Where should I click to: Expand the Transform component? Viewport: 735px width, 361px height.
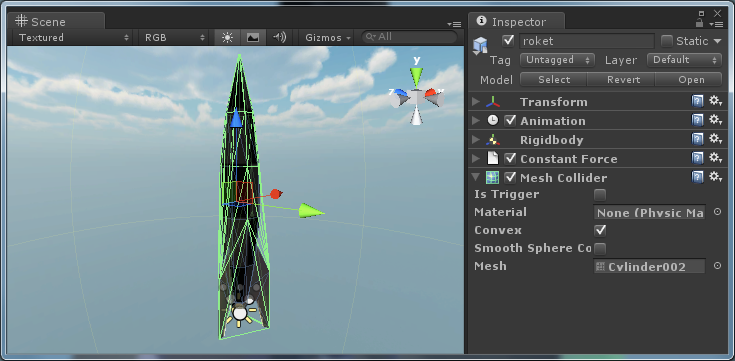coord(476,102)
